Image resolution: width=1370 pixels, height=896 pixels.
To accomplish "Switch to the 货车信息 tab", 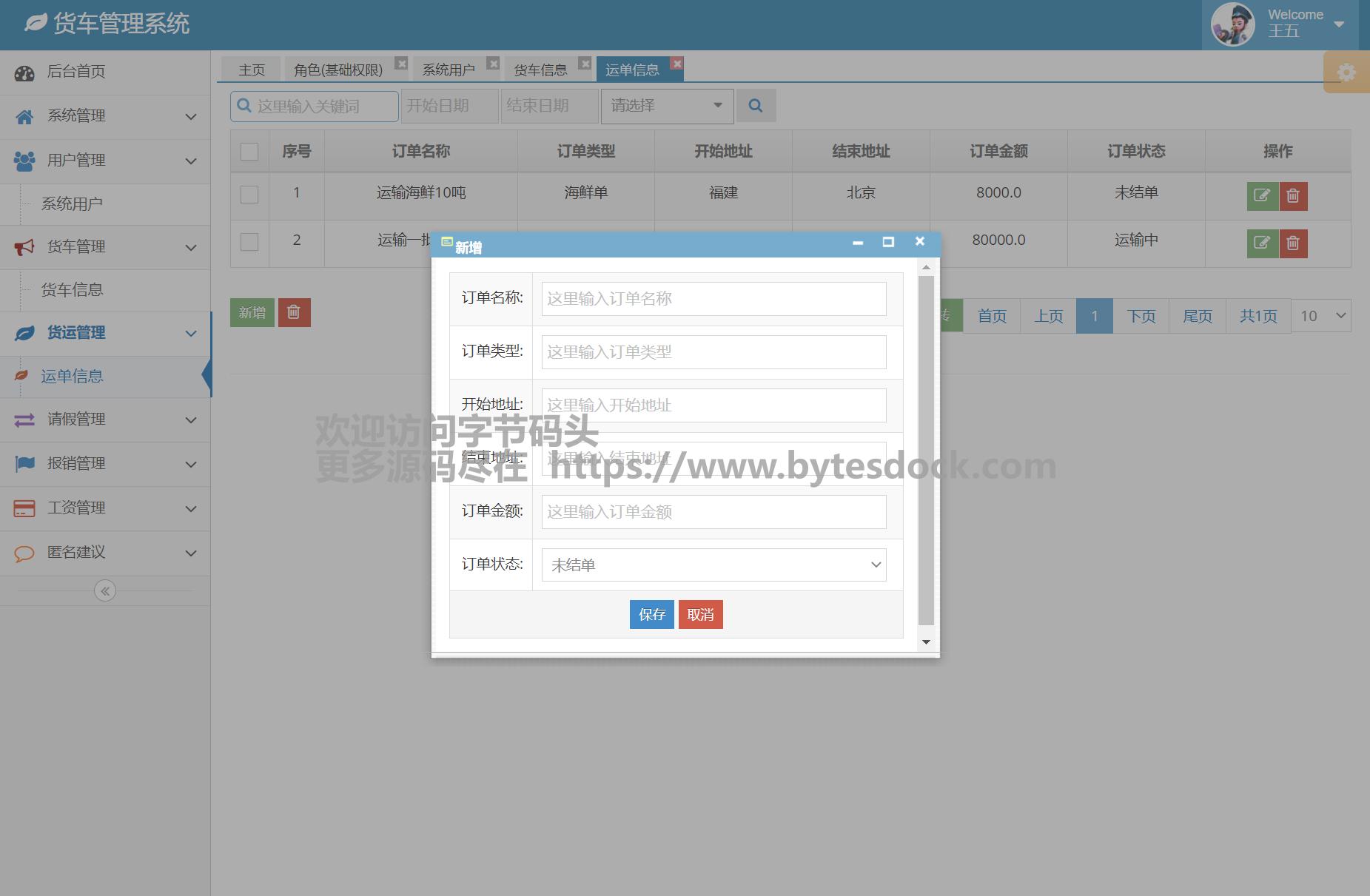I will click(540, 70).
